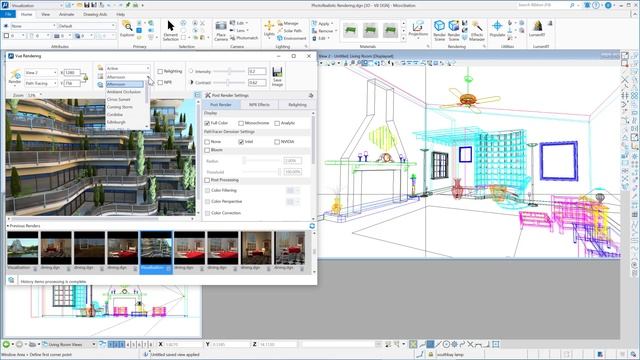The height and width of the screenshot is (360, 640).
Task: Open the Active setup dropdown
Action: click(128, 69)
